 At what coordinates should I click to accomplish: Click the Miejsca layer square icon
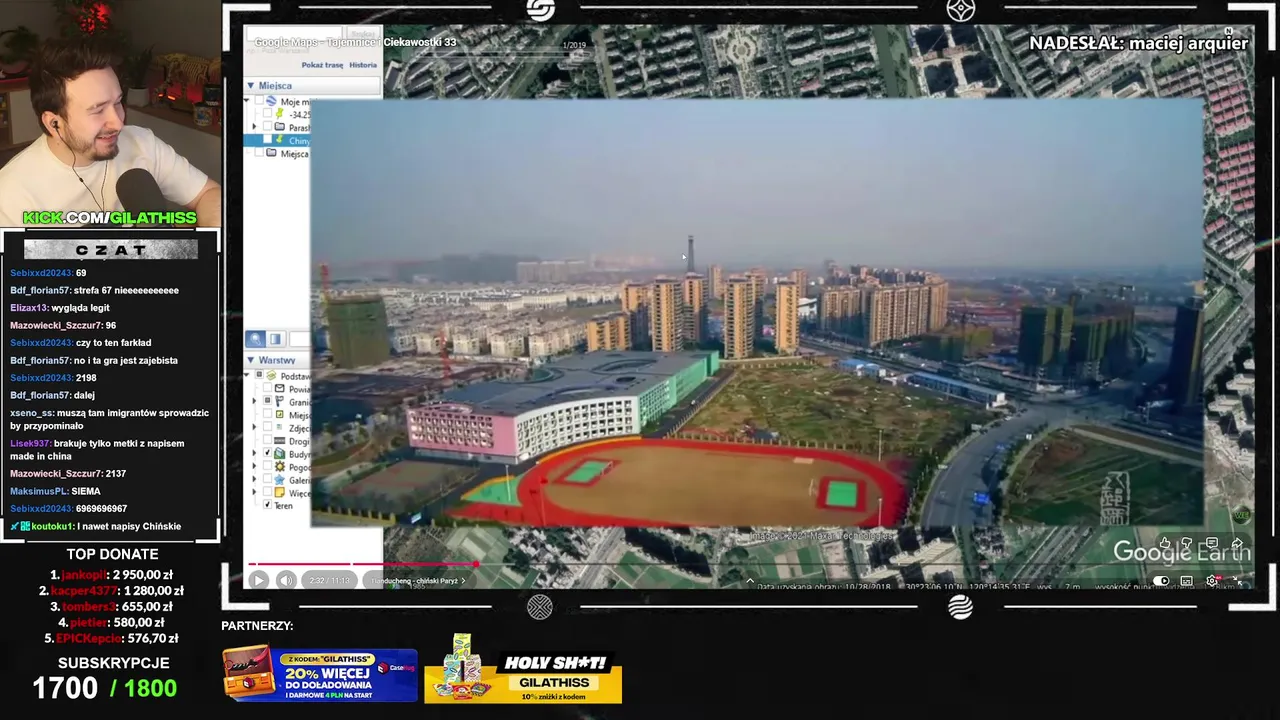pyautogui.click(x=280, y=415)
